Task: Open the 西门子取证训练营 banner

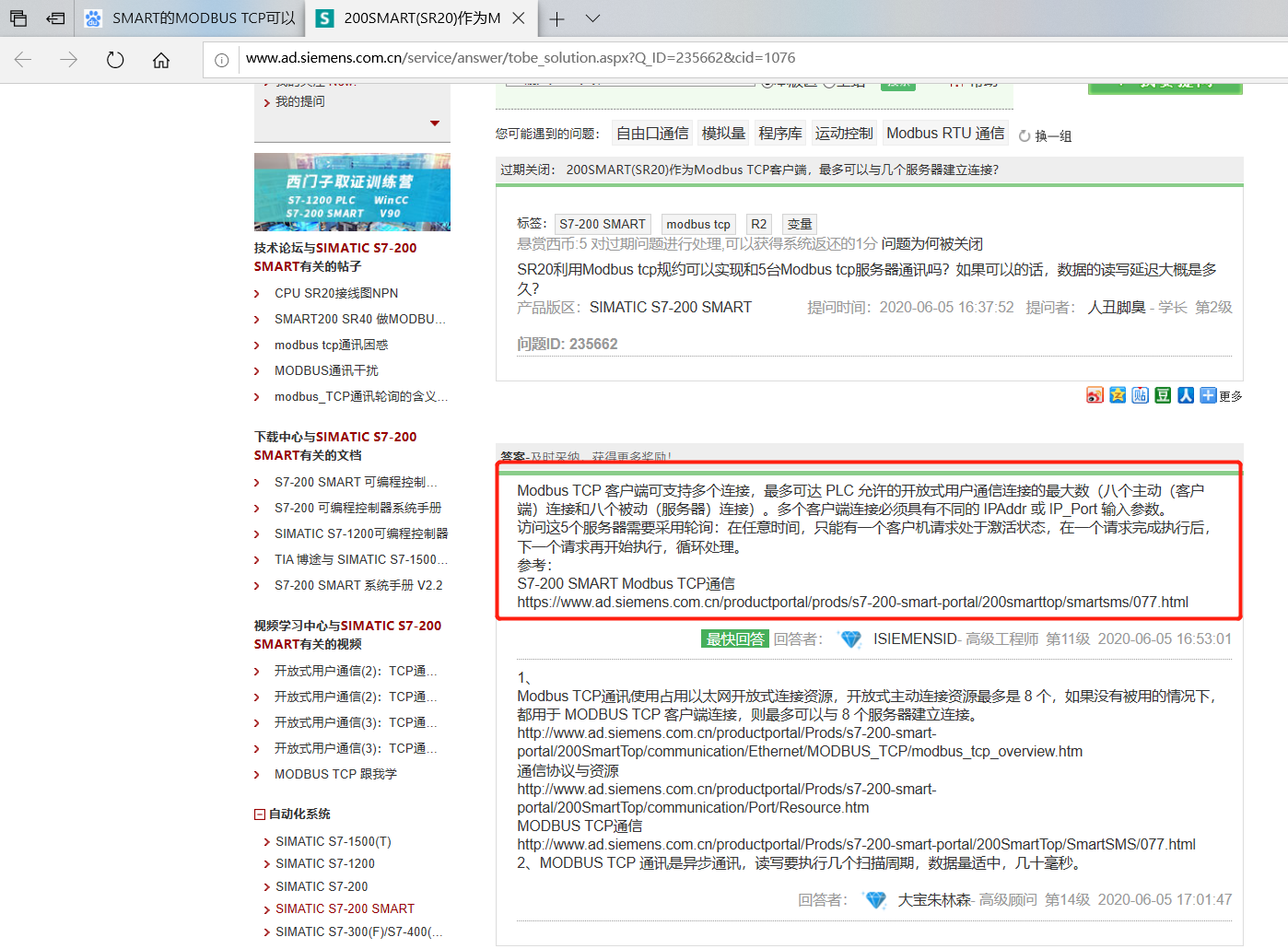Action: pyautogui.click(x=352, y=192)
